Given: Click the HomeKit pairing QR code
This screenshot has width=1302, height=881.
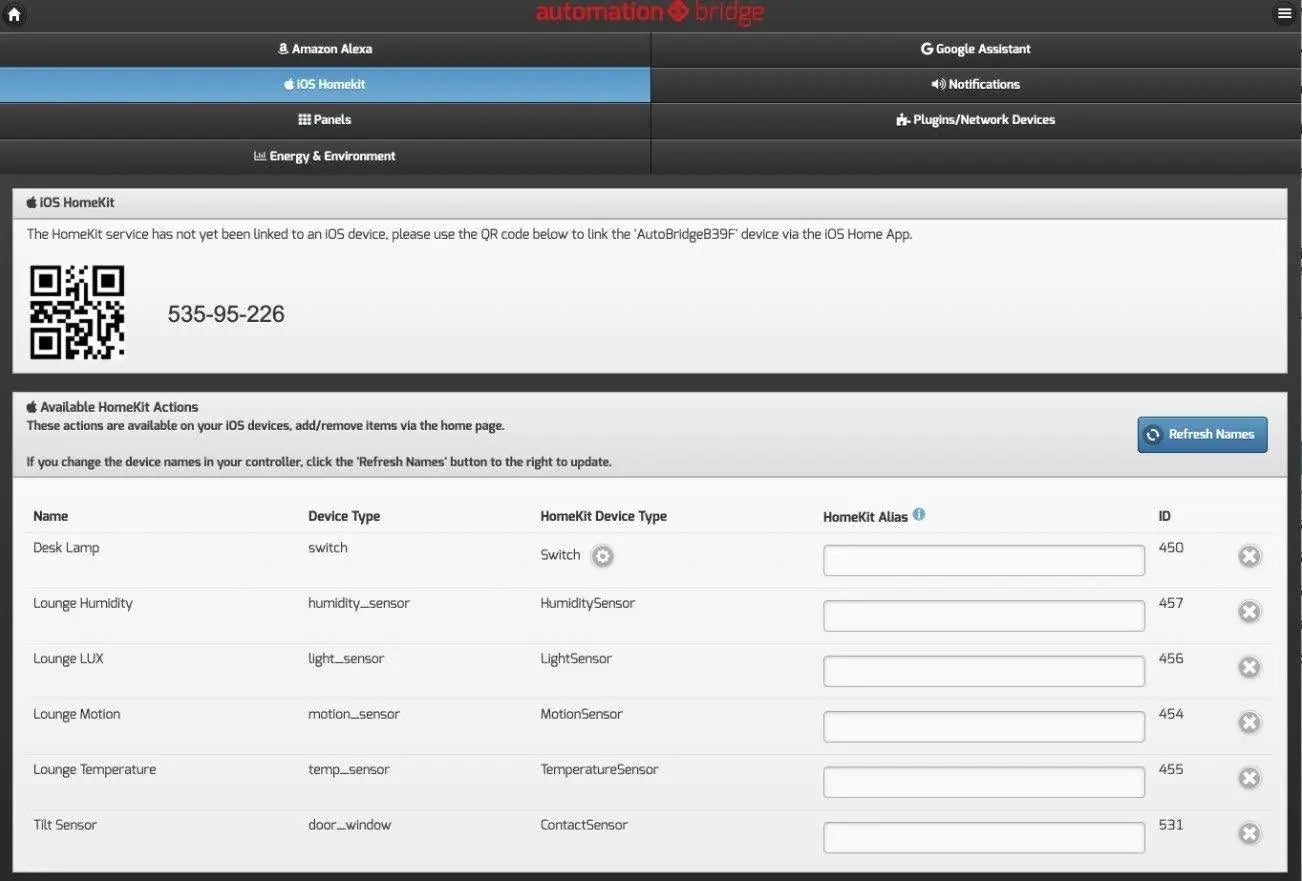Looking at the screenshot, I should 77,312.
